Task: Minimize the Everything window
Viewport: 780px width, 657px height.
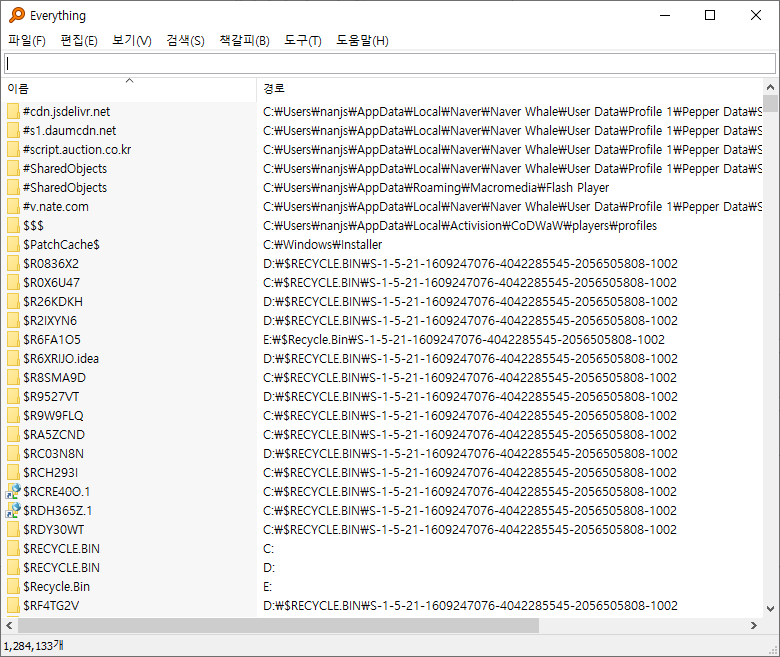Action: click(x=665, y=15)
